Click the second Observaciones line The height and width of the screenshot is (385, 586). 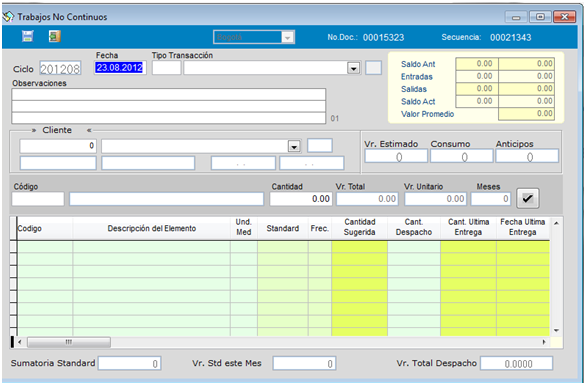click(x=169, y=106)
